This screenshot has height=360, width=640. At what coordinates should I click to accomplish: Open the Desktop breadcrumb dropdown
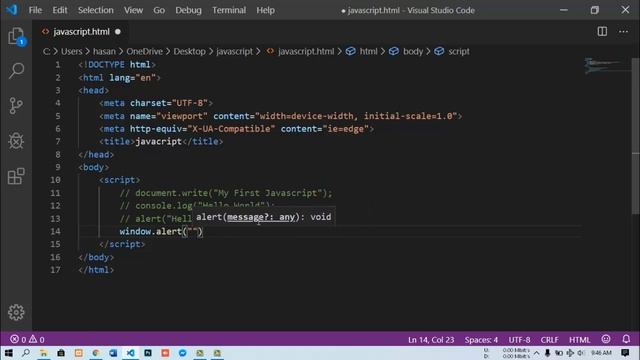point(189,51)
